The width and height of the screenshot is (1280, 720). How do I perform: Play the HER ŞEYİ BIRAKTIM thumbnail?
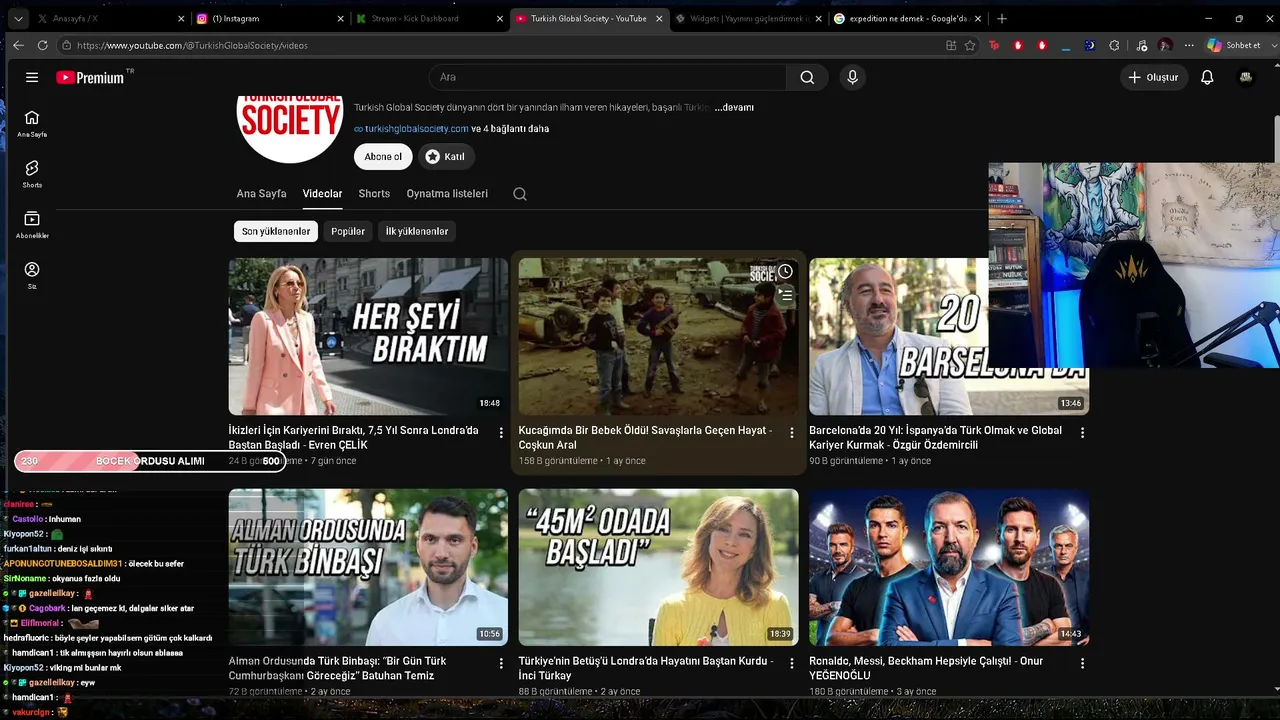368,336
